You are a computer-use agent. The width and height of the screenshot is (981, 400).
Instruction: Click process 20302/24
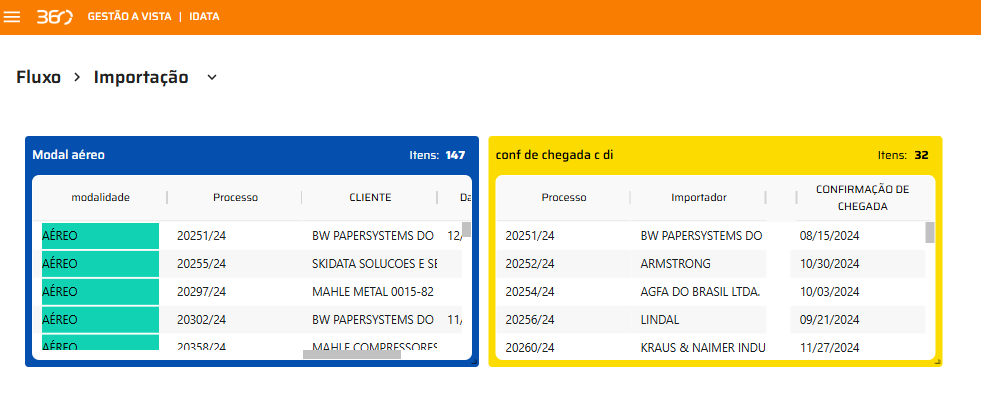click(x=201, y=320)
